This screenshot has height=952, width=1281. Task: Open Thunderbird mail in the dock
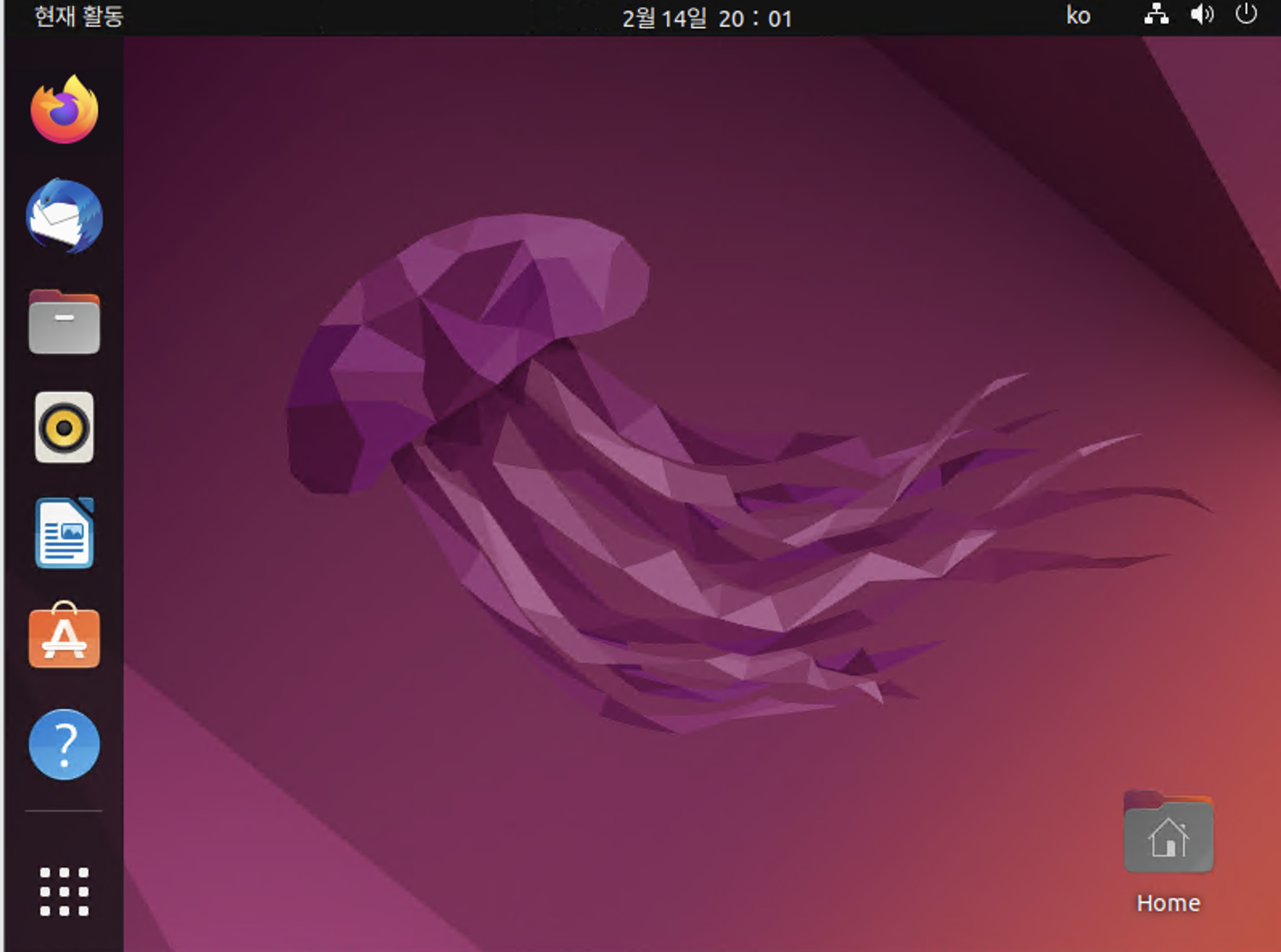point(64,216)
